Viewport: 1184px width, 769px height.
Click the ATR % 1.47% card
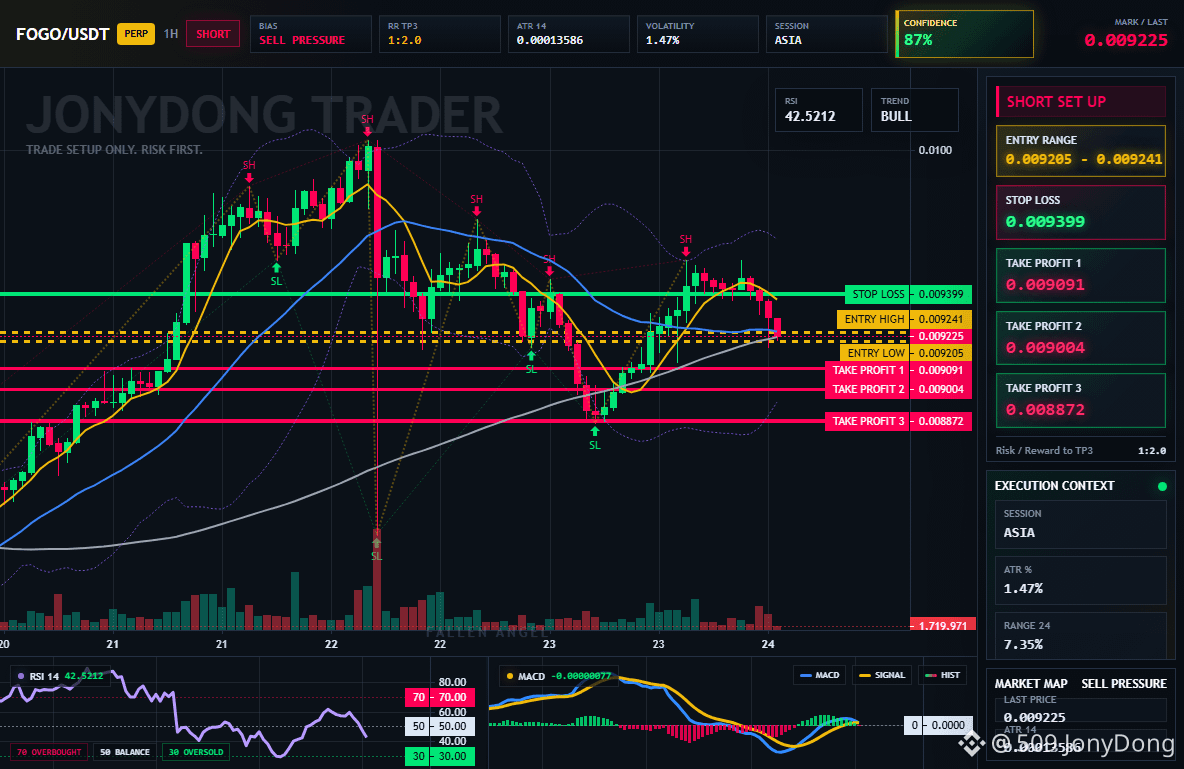1081,580
